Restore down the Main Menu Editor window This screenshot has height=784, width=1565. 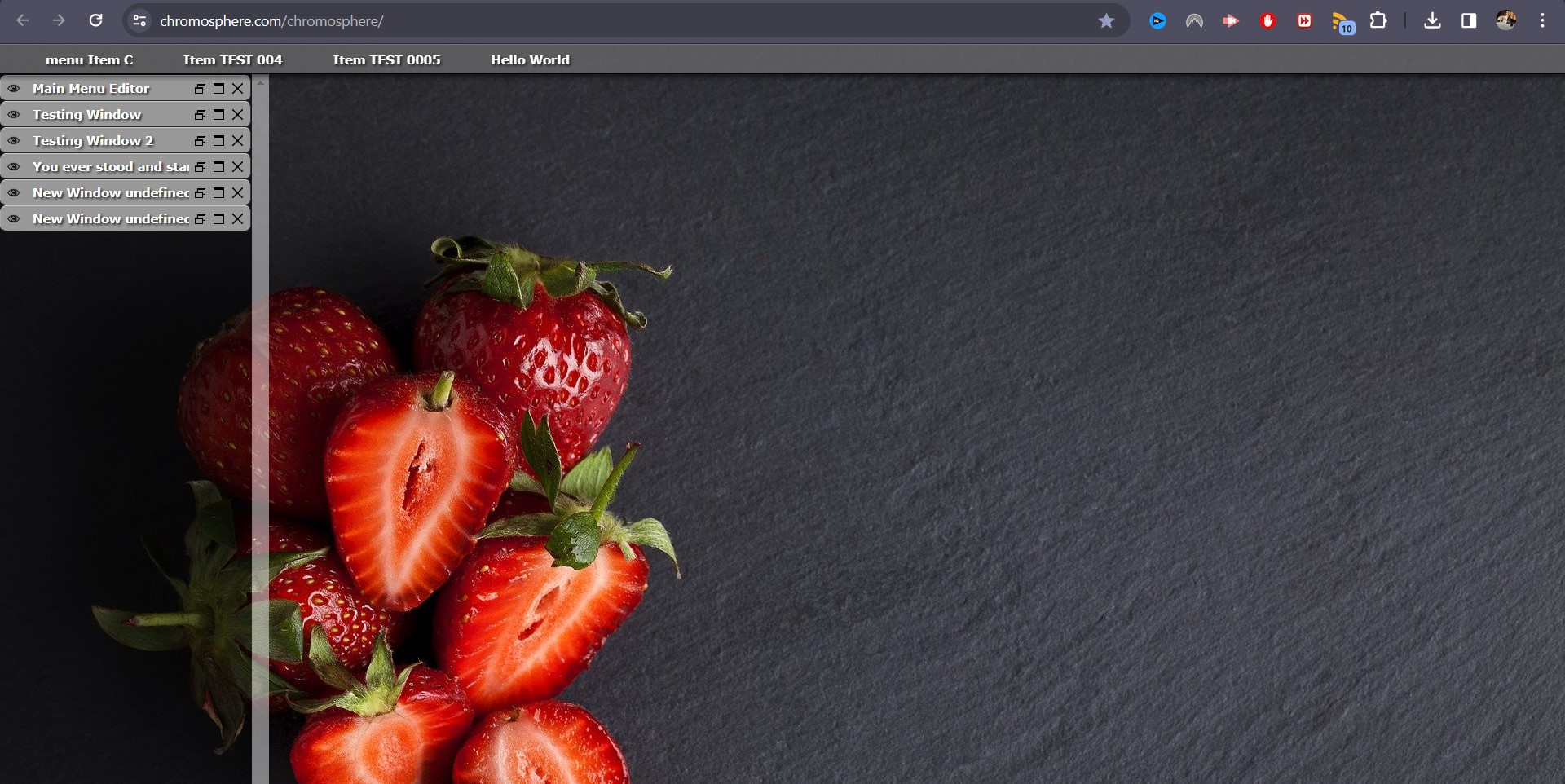click(x=200, y=88)
